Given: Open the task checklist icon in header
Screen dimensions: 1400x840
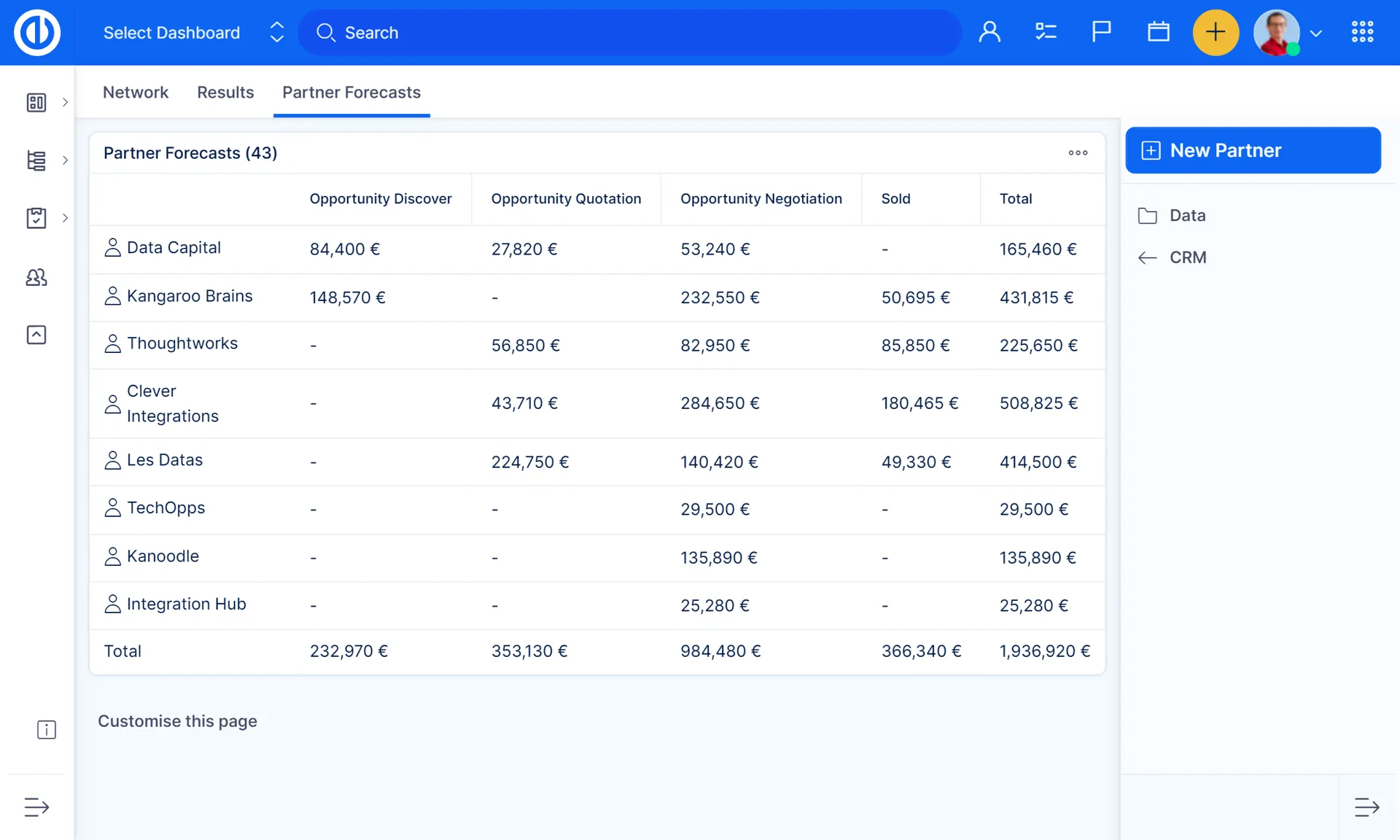Looking at the screenshot, I should coord(1046,32).
